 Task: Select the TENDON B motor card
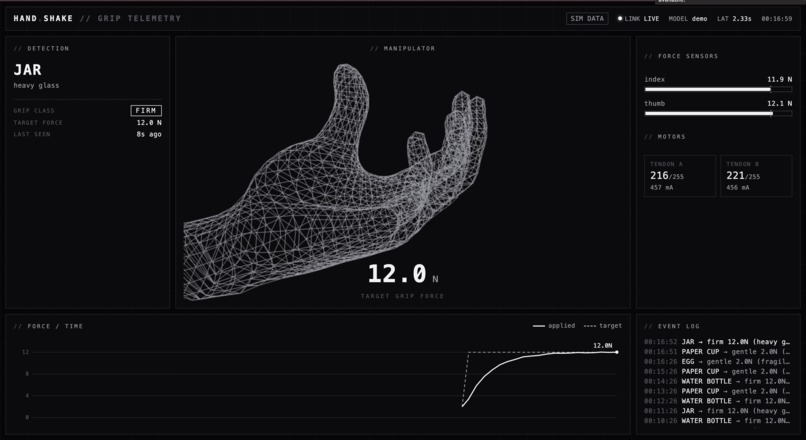[756, 176]
